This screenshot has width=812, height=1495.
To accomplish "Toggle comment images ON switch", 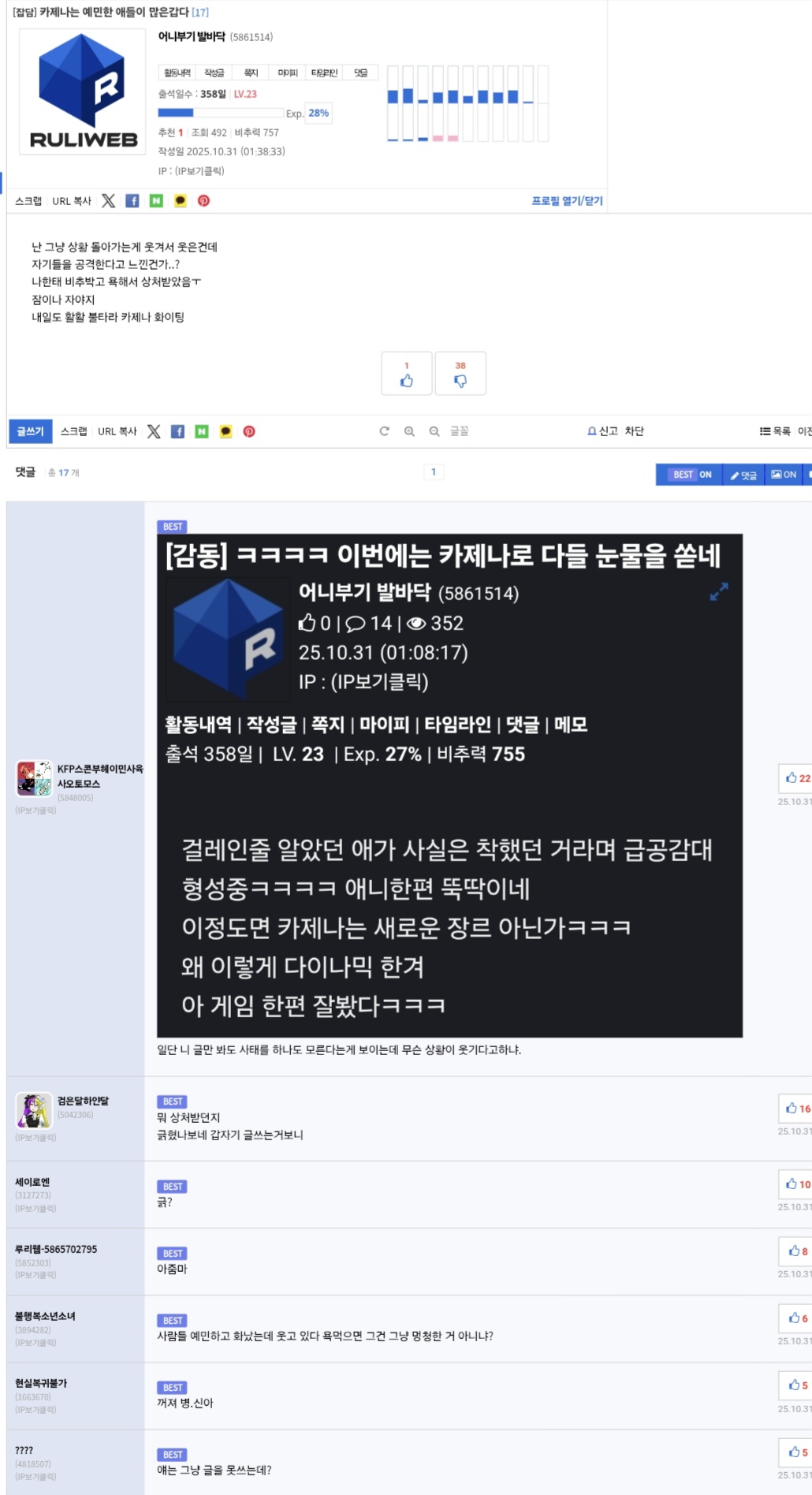I will pos(784,475).
